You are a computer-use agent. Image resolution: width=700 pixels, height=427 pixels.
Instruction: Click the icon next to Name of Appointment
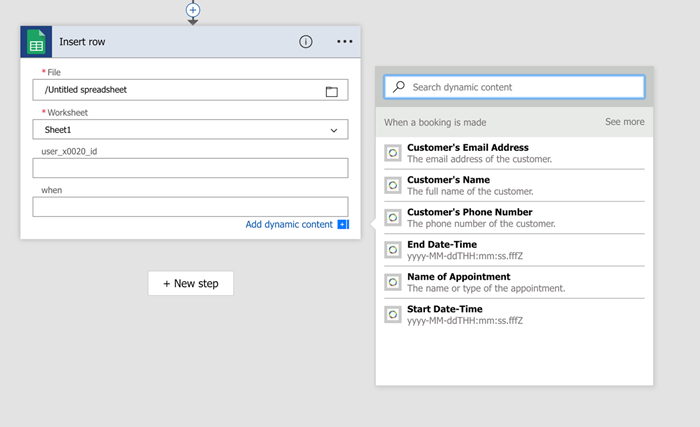coord(393,282)
